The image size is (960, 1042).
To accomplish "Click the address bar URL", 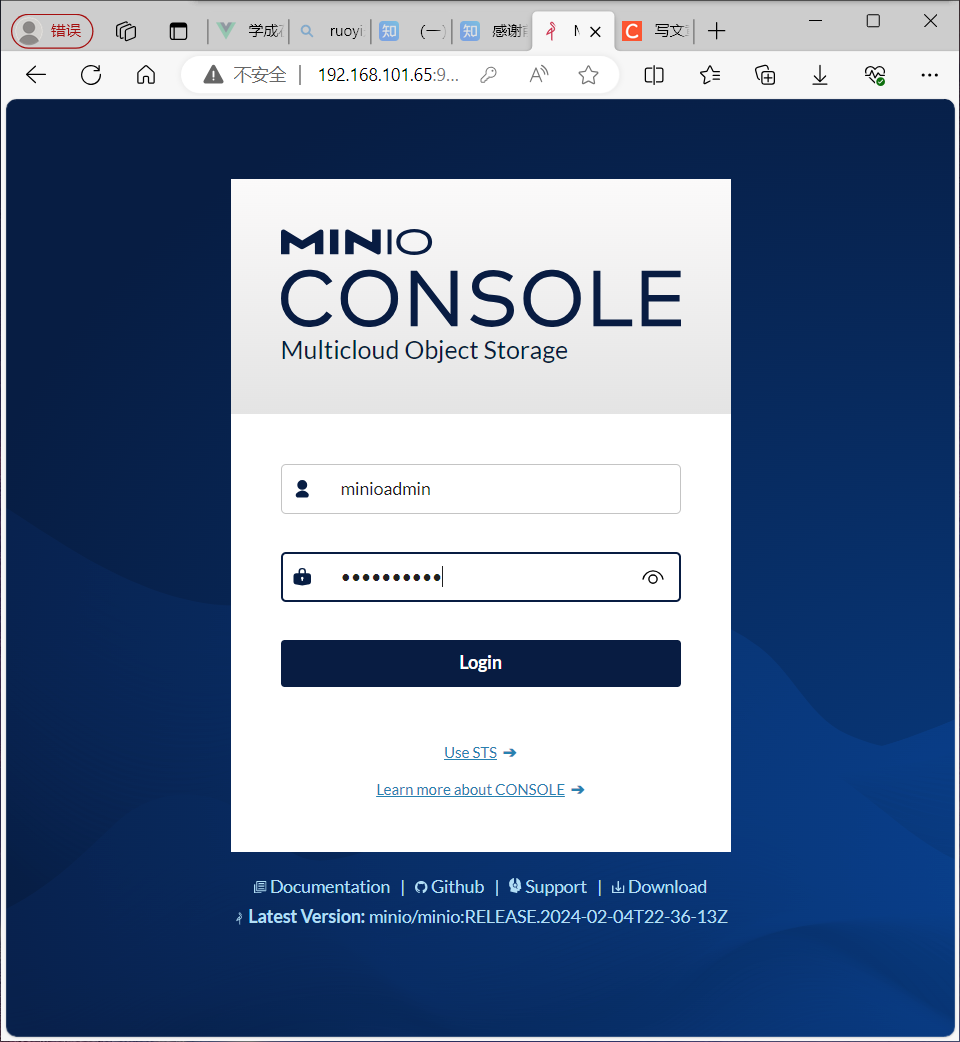I will coord(388,75).
